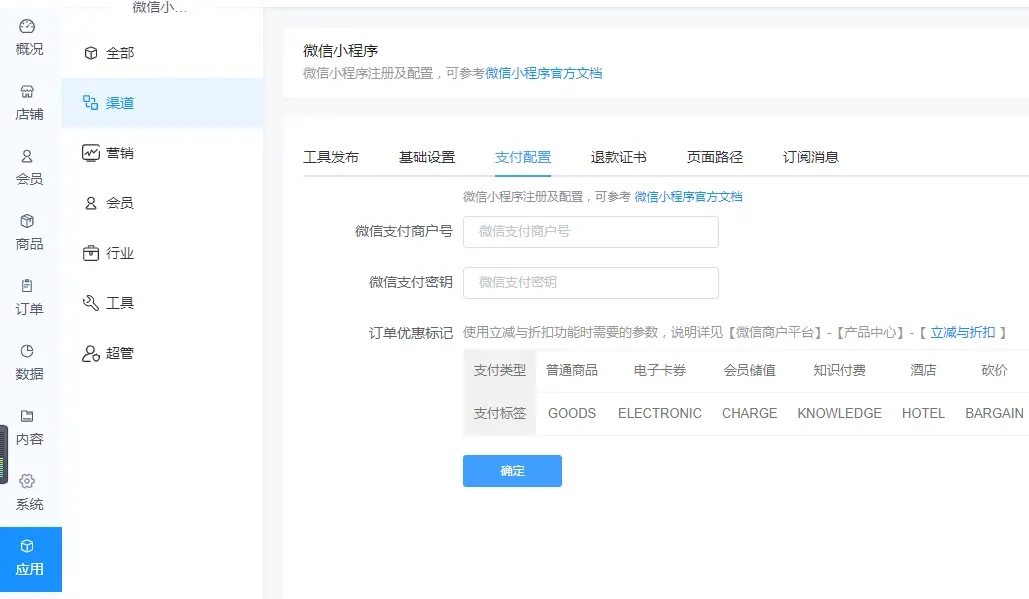Click the ELECTRONIC payment tag cell
Image resolution: width=1029 pixels, height=599 pixels.
point(660,413)
